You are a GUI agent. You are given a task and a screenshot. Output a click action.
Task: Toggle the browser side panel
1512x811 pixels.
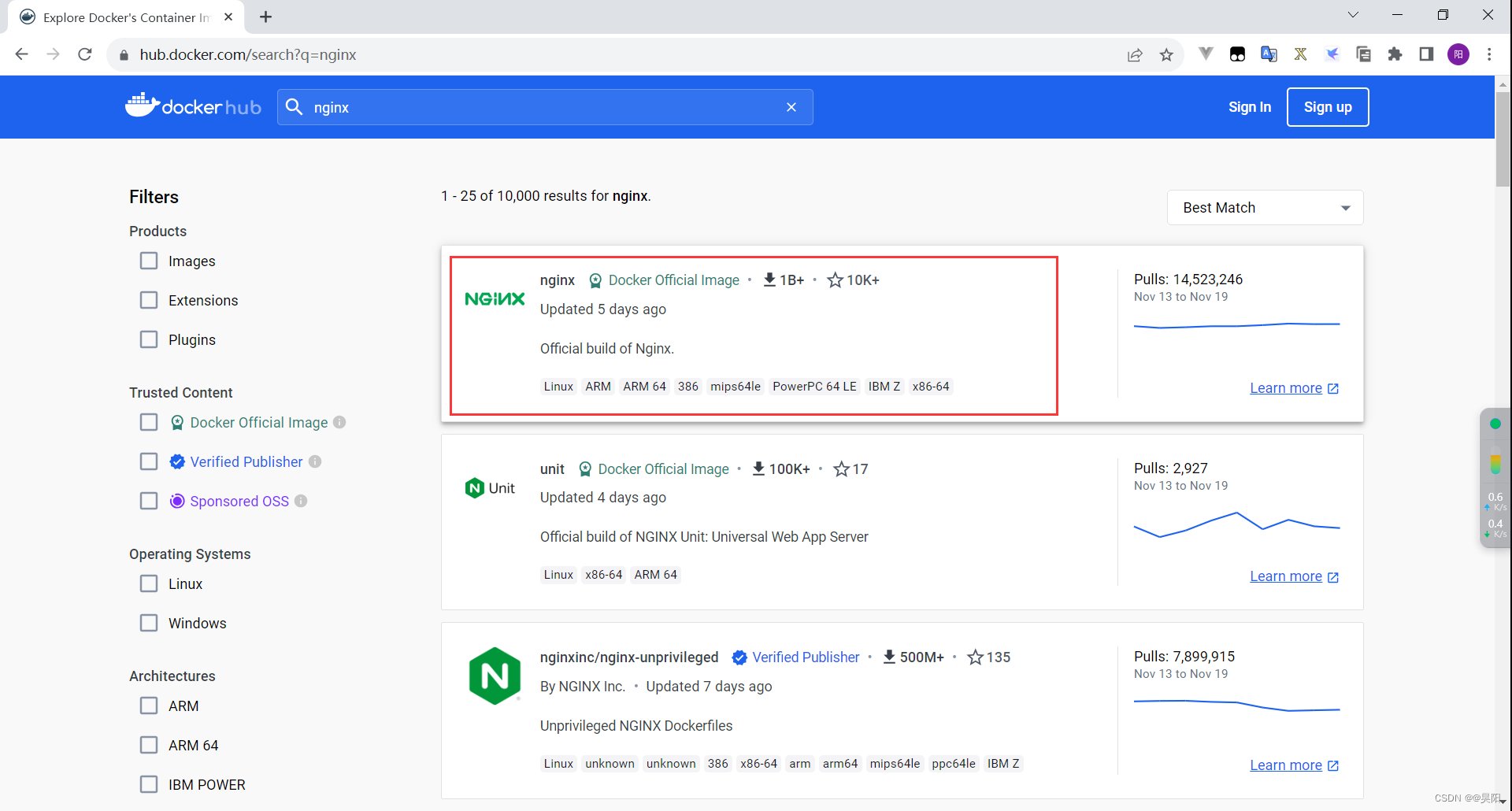pyautogui.click(x=1426, y=54)
